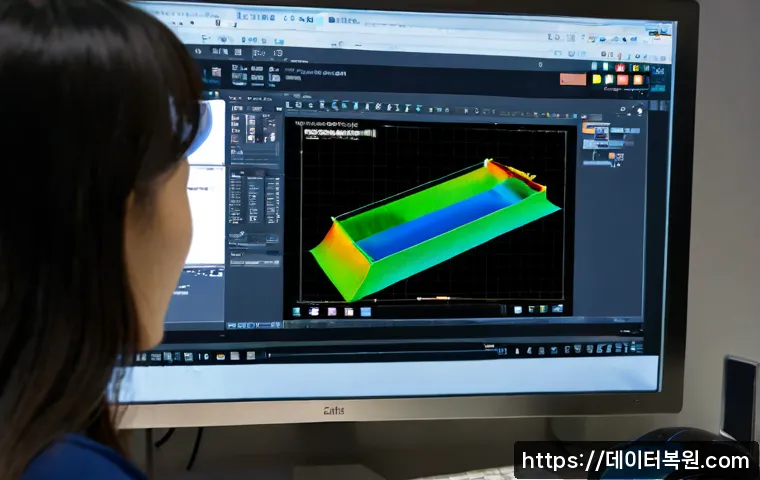Select the purple icon in the viewport's bottom bar

[332, 312]
